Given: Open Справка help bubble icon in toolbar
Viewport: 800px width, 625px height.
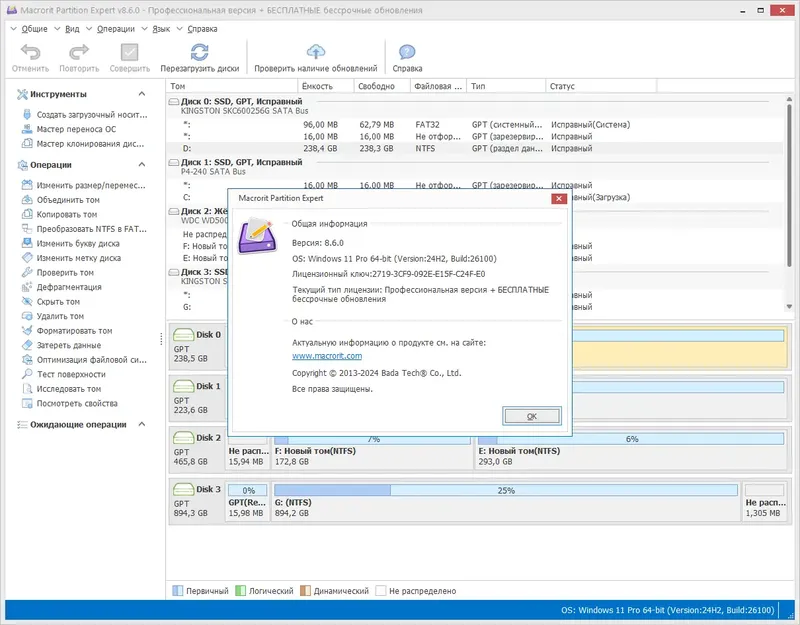Looking at the screenshot, I should coord(407,52).
